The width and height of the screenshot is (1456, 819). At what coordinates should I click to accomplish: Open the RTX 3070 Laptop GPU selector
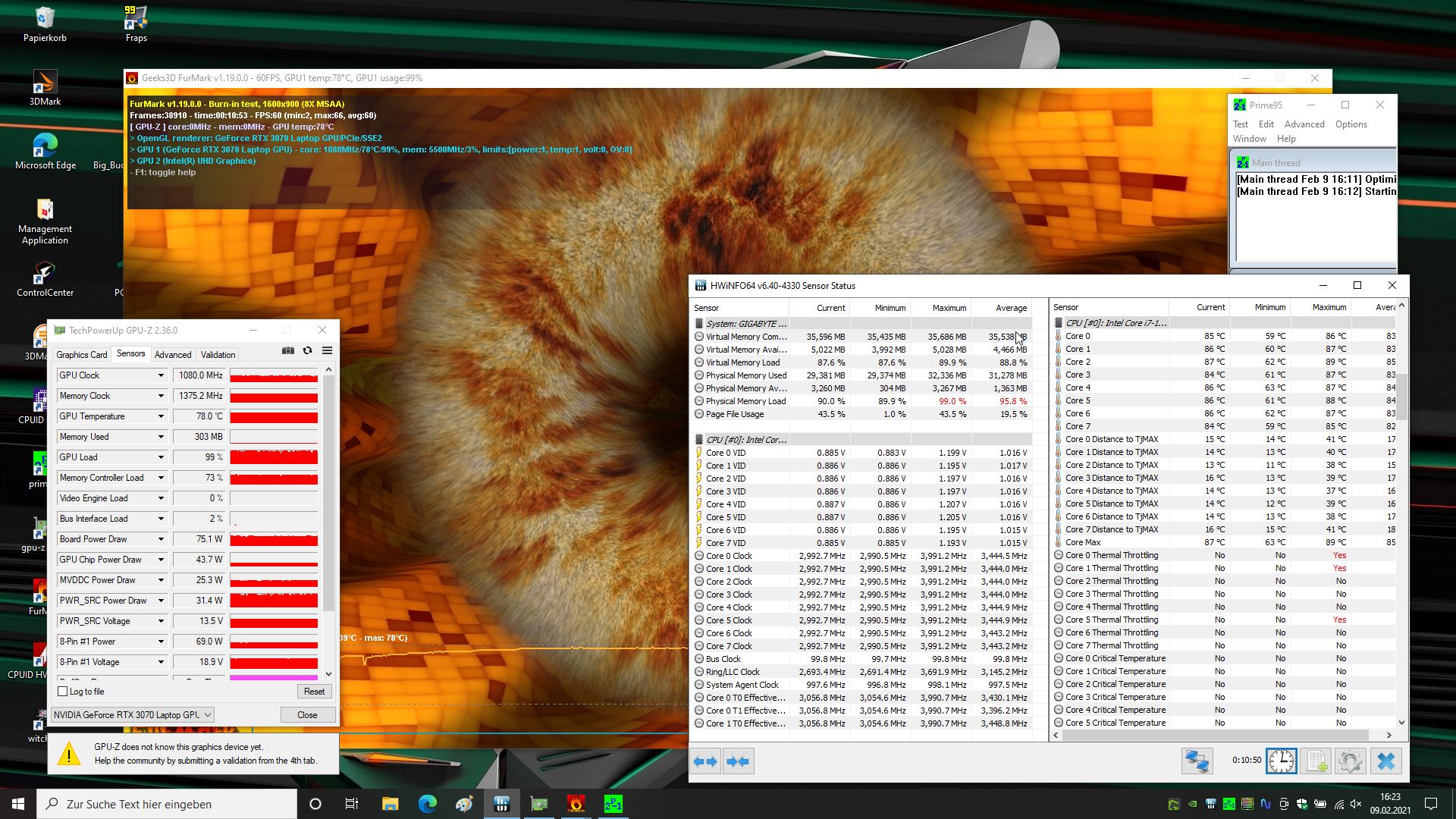pos(133,714)
